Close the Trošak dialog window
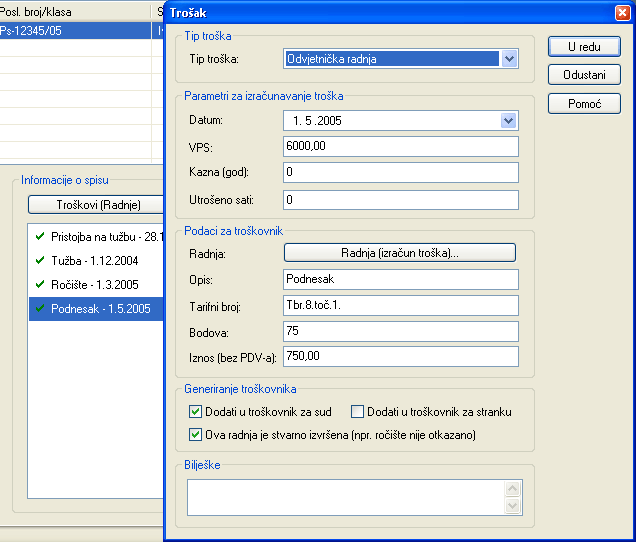 coord(622,12)
